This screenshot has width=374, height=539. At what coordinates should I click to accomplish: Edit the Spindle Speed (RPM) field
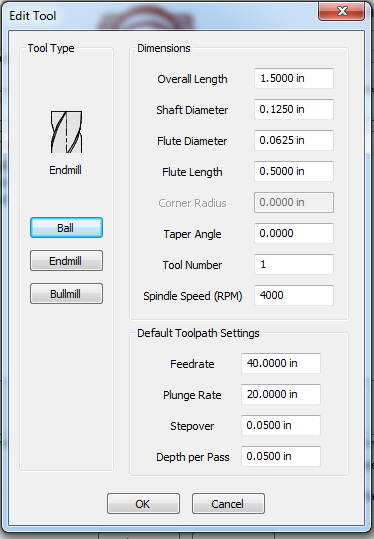pos(294,295)
